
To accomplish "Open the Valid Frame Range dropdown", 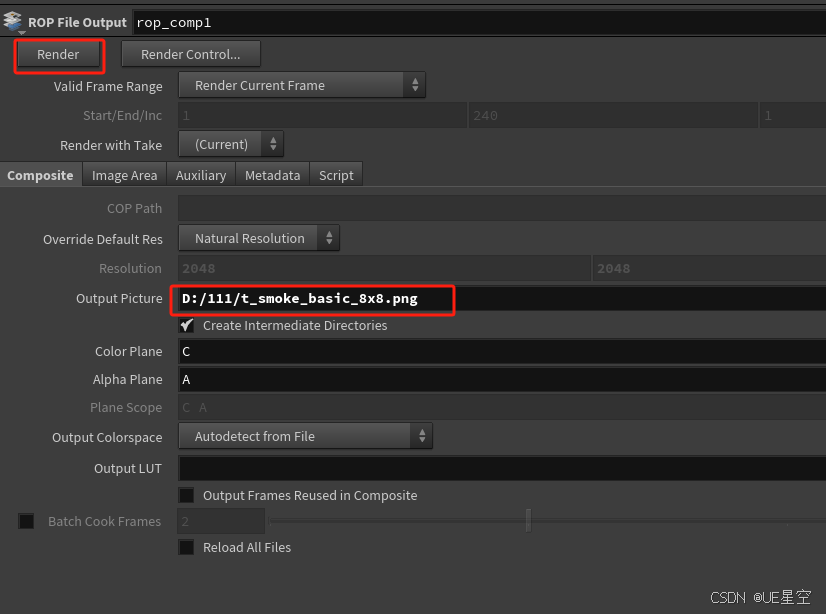I will [302, 85].
